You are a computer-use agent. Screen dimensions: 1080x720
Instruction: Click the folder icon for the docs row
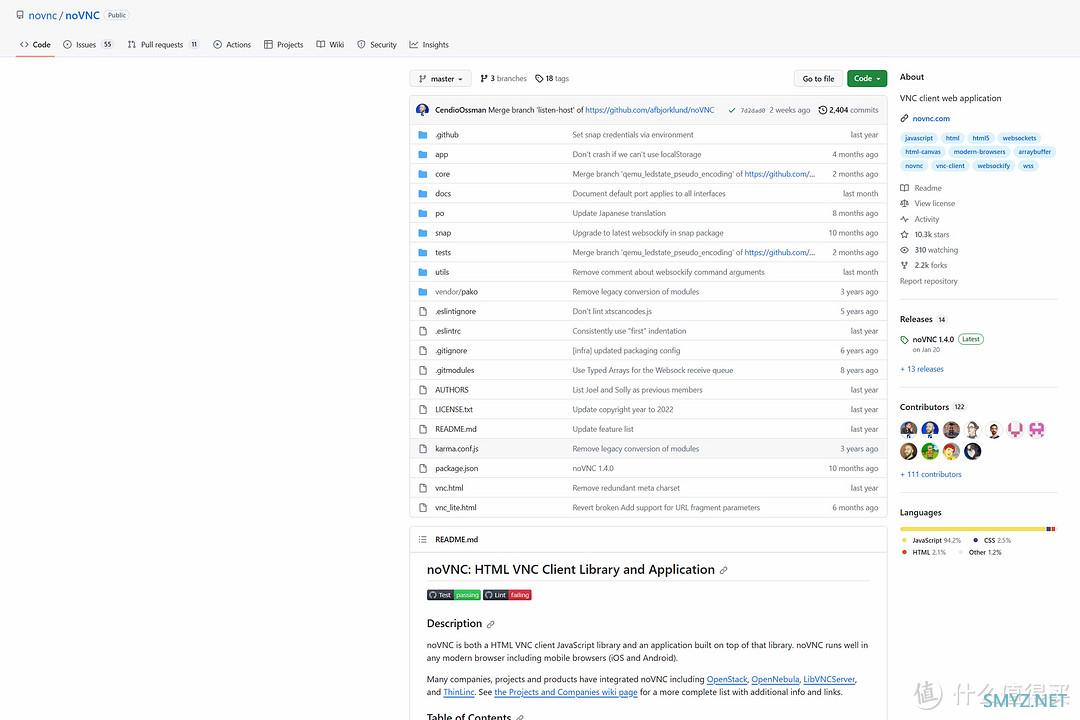coord(423,194)
